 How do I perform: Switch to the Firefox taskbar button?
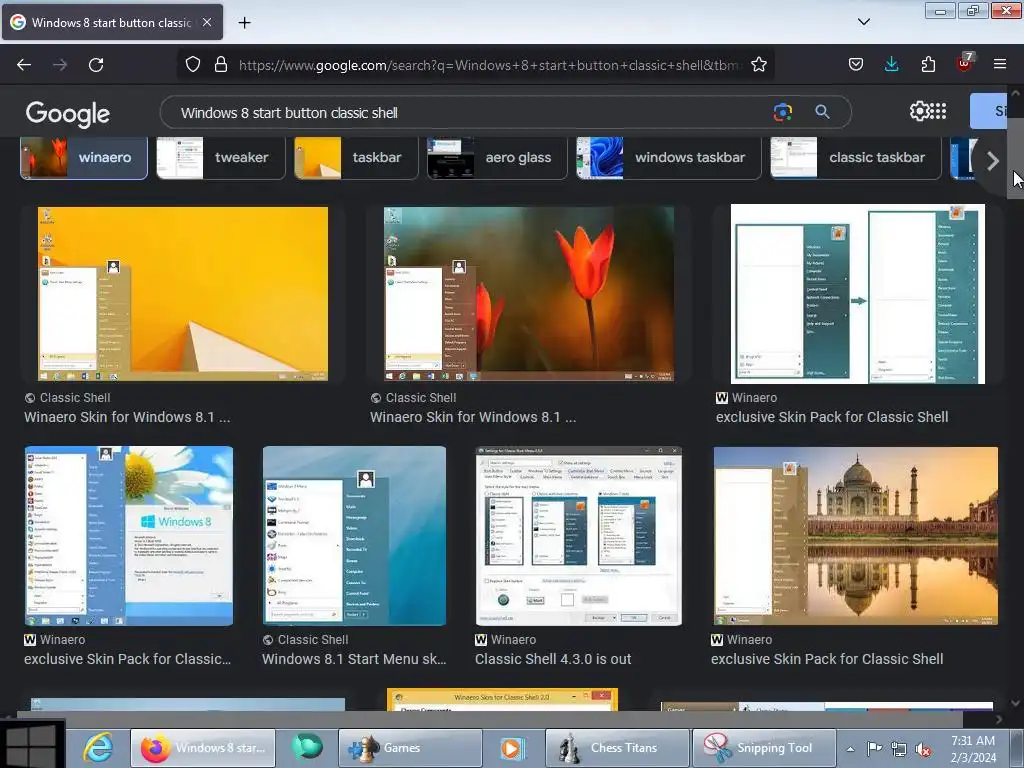coord(202,748)
